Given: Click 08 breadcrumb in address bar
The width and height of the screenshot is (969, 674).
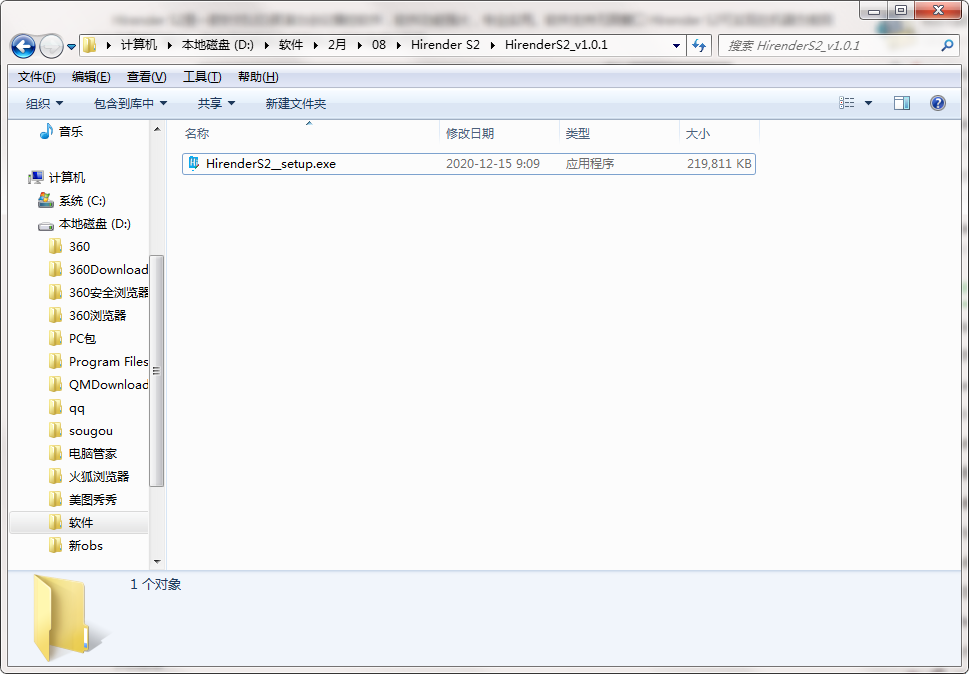Looking at the screenshot, I should tap(379, 45).
